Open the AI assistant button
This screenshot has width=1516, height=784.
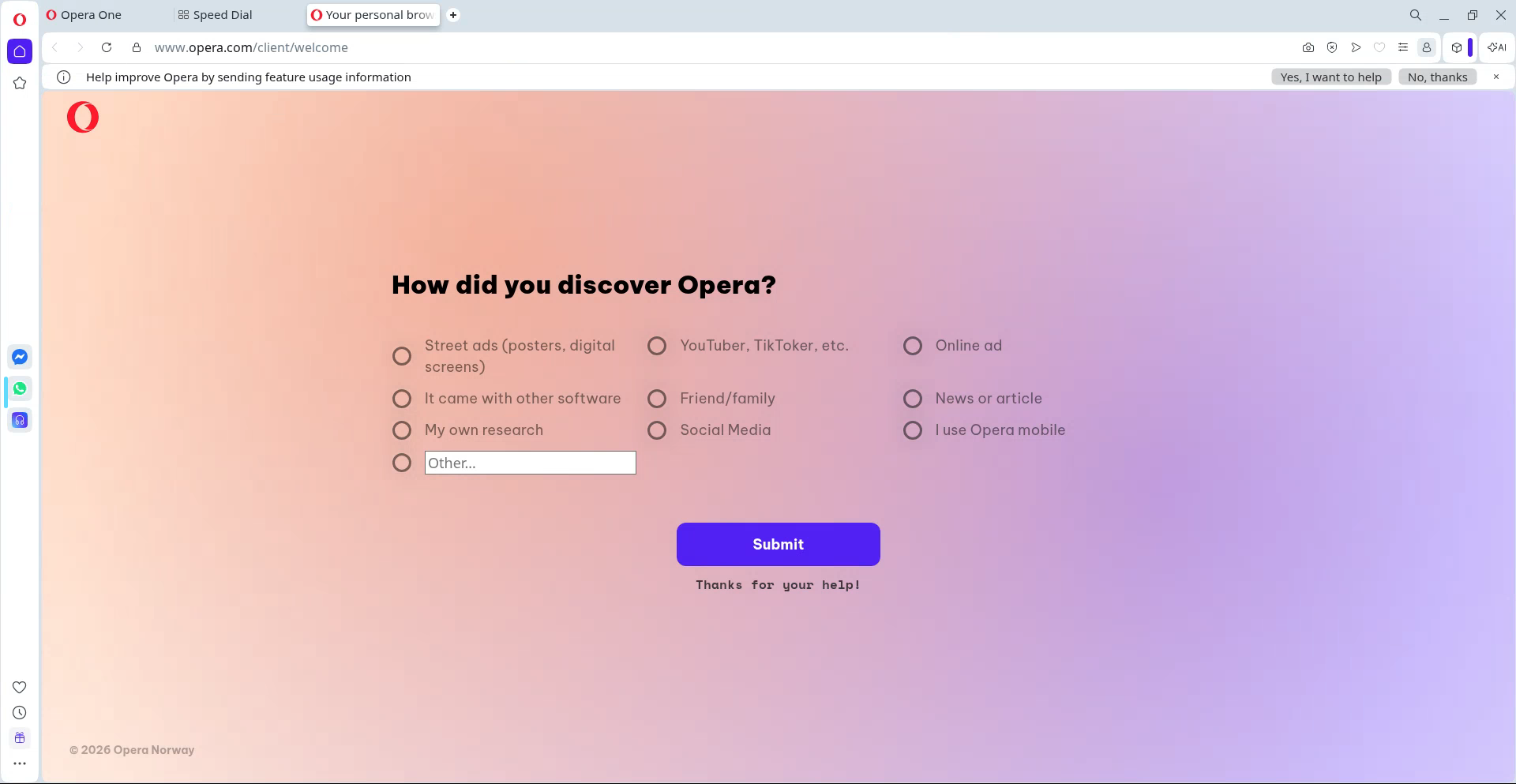click(1497, 47)
